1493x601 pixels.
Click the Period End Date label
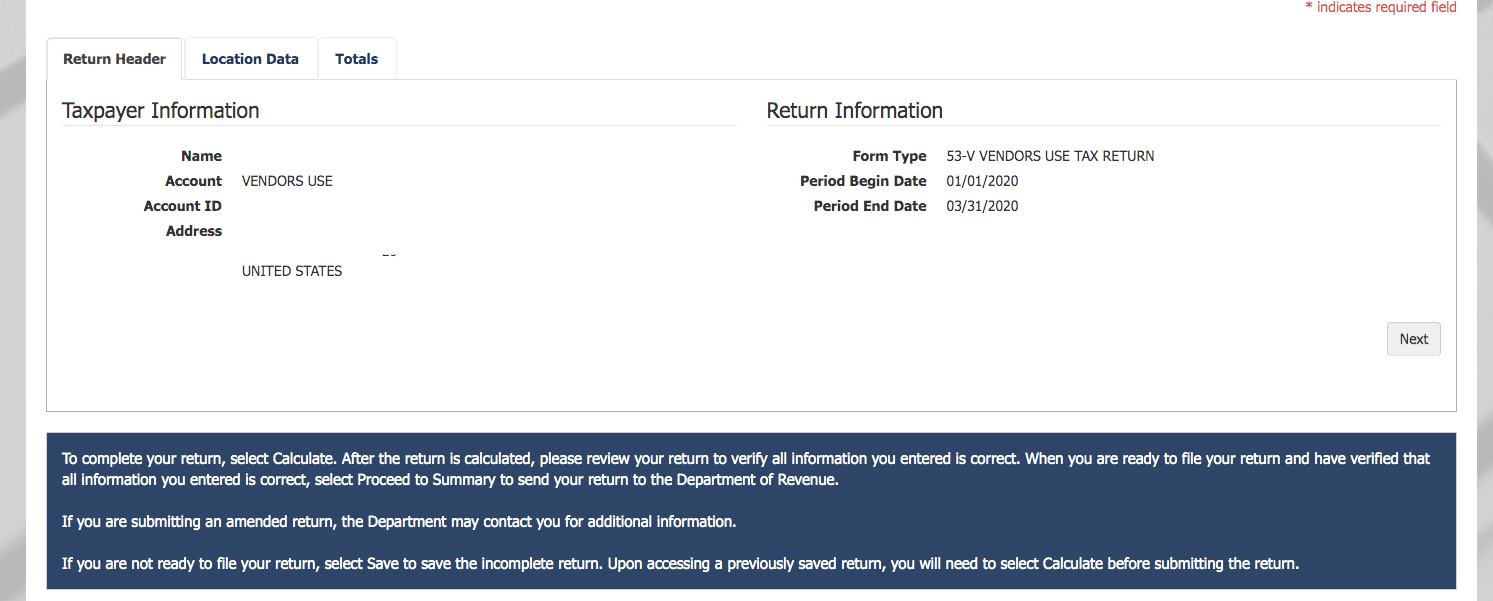point(870,206)
